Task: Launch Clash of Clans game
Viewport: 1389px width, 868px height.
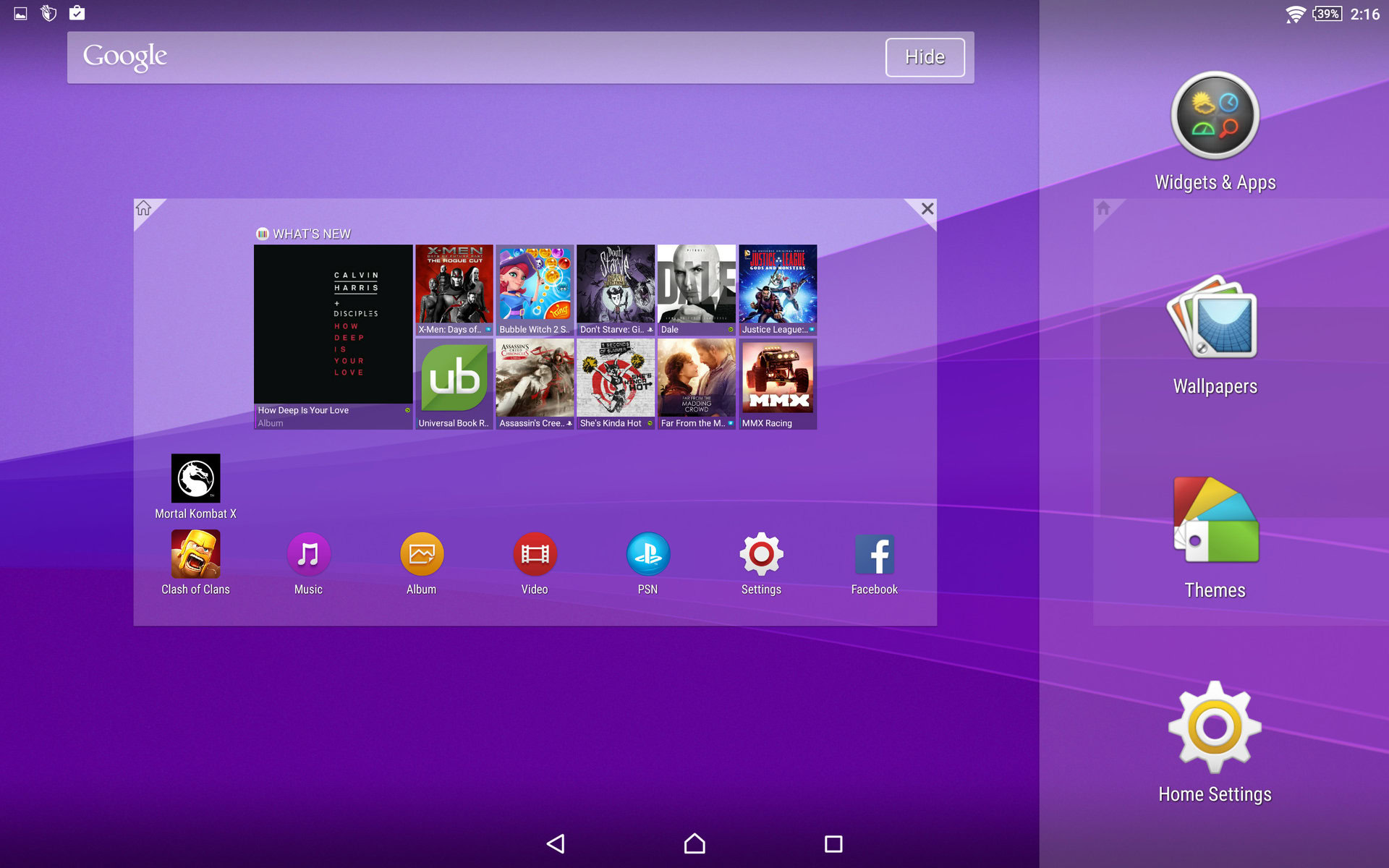Action: pos(195,555)
